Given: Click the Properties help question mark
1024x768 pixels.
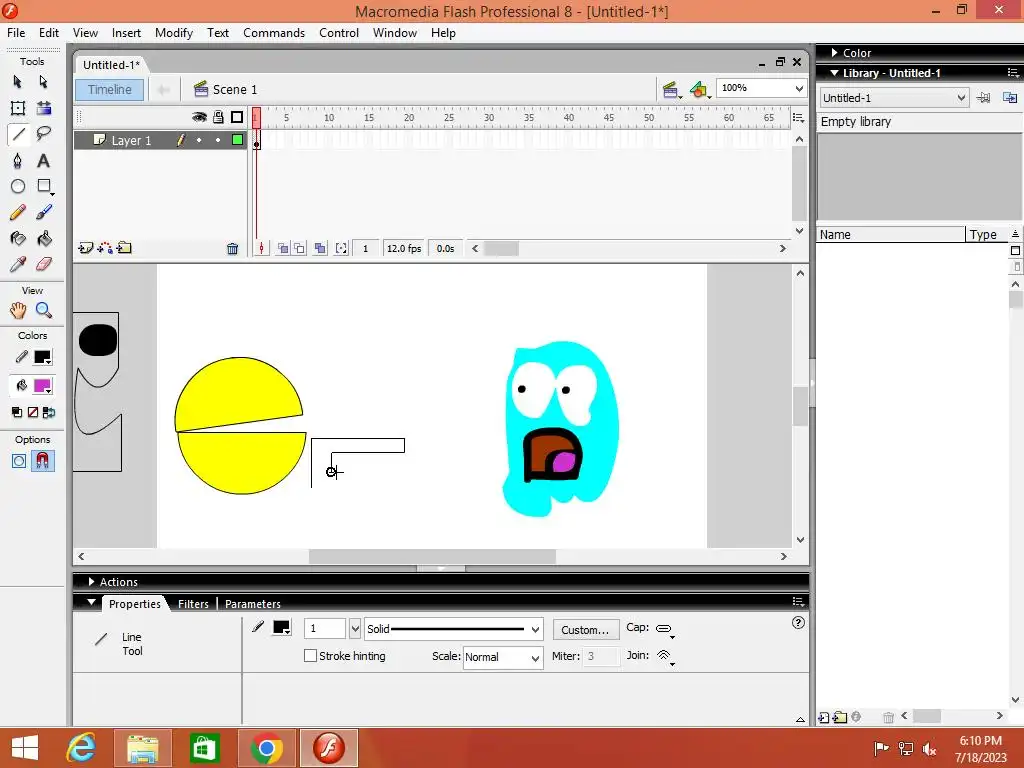Looking at the screenshot, I should pyautogui.click(x=798, y=623).
